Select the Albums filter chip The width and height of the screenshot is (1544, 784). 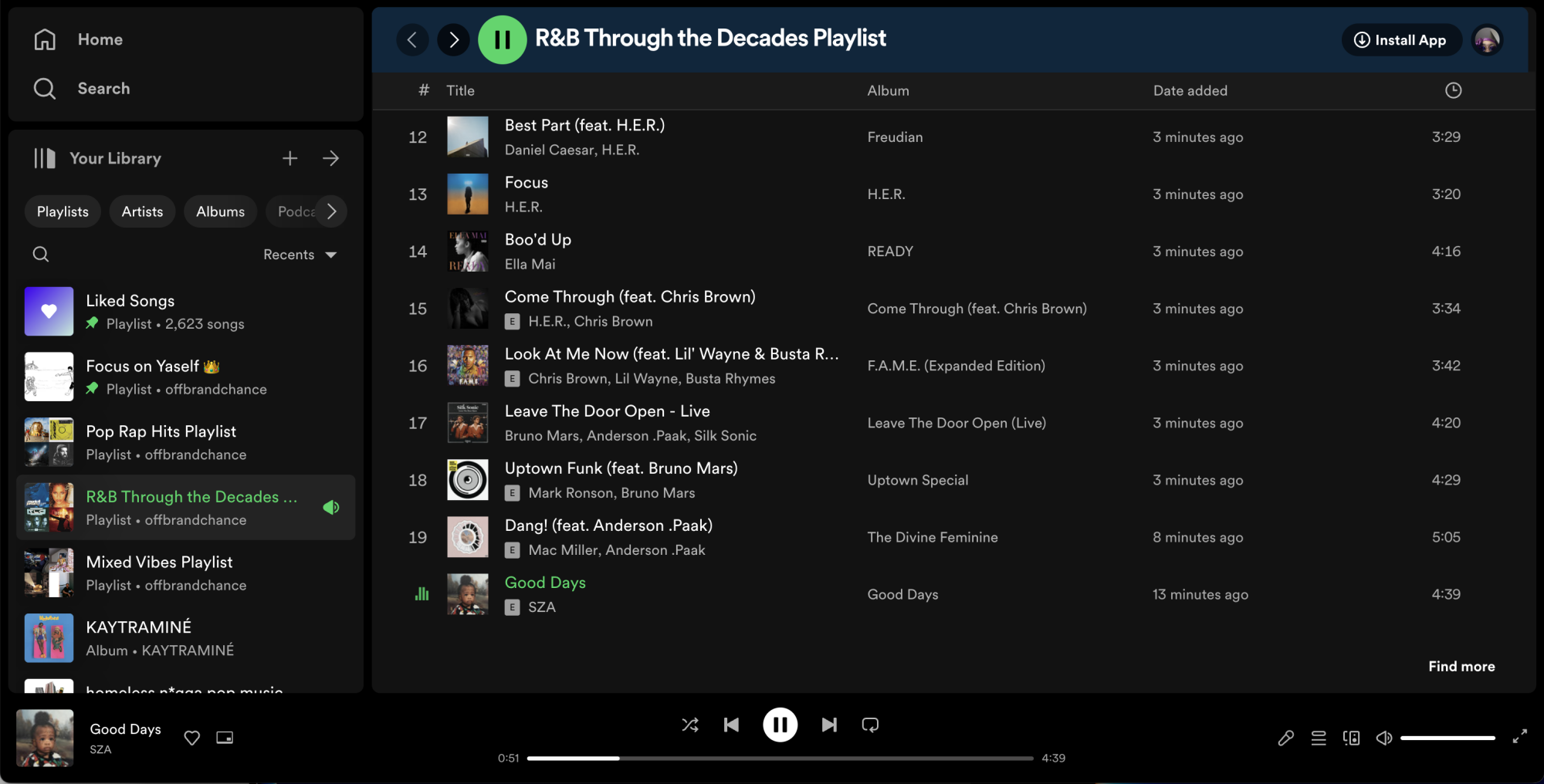pos(220,211)
